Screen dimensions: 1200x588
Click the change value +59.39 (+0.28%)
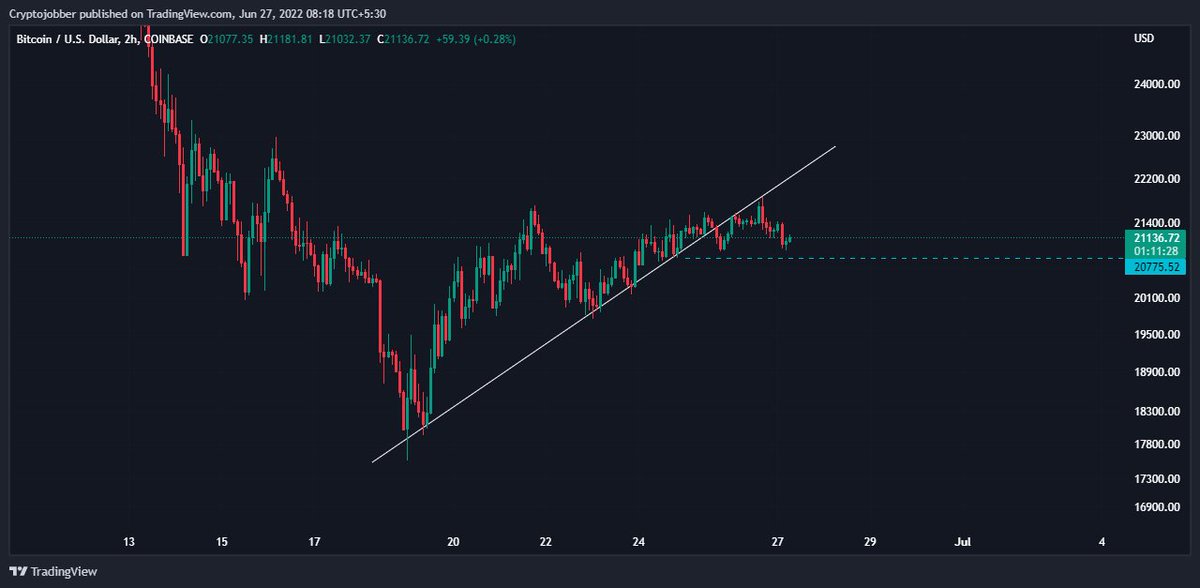point(477,39)
